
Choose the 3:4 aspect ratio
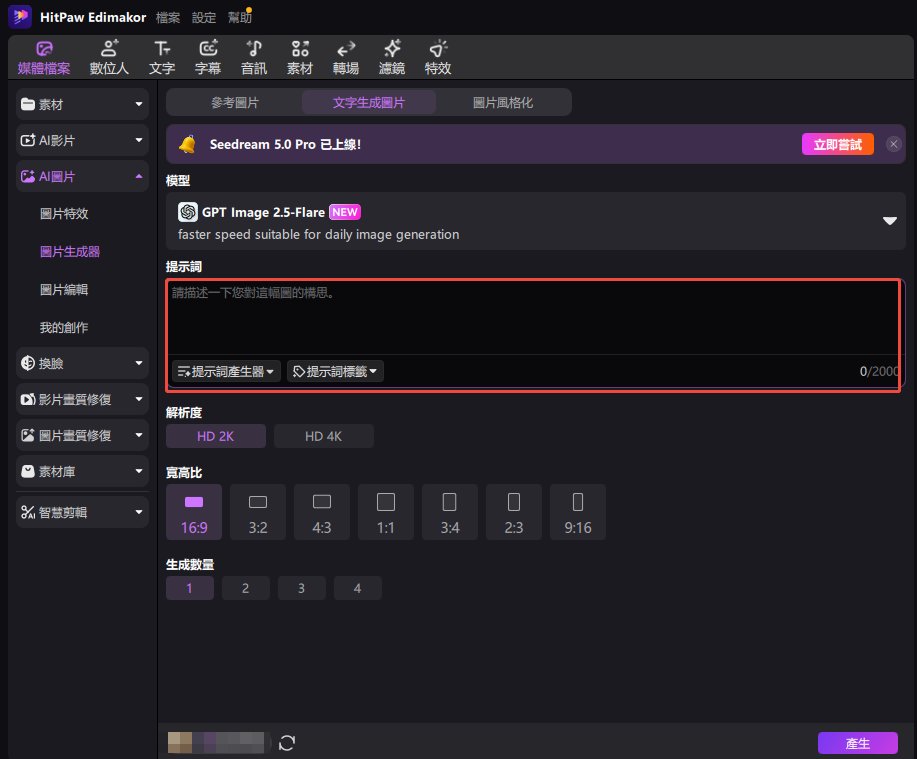[x=450, y=512]
